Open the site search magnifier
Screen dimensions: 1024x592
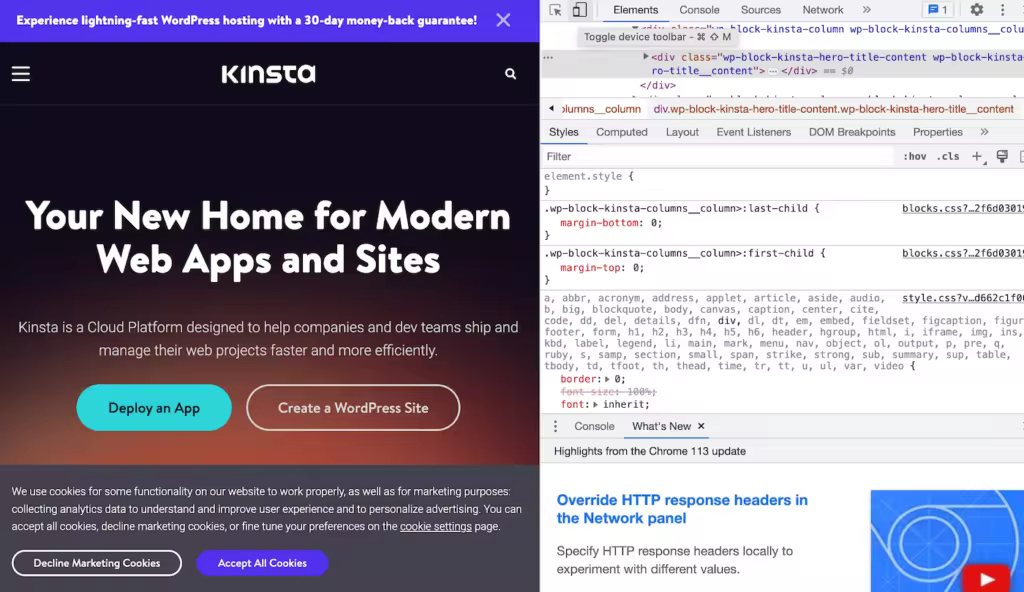coord(510,74)
